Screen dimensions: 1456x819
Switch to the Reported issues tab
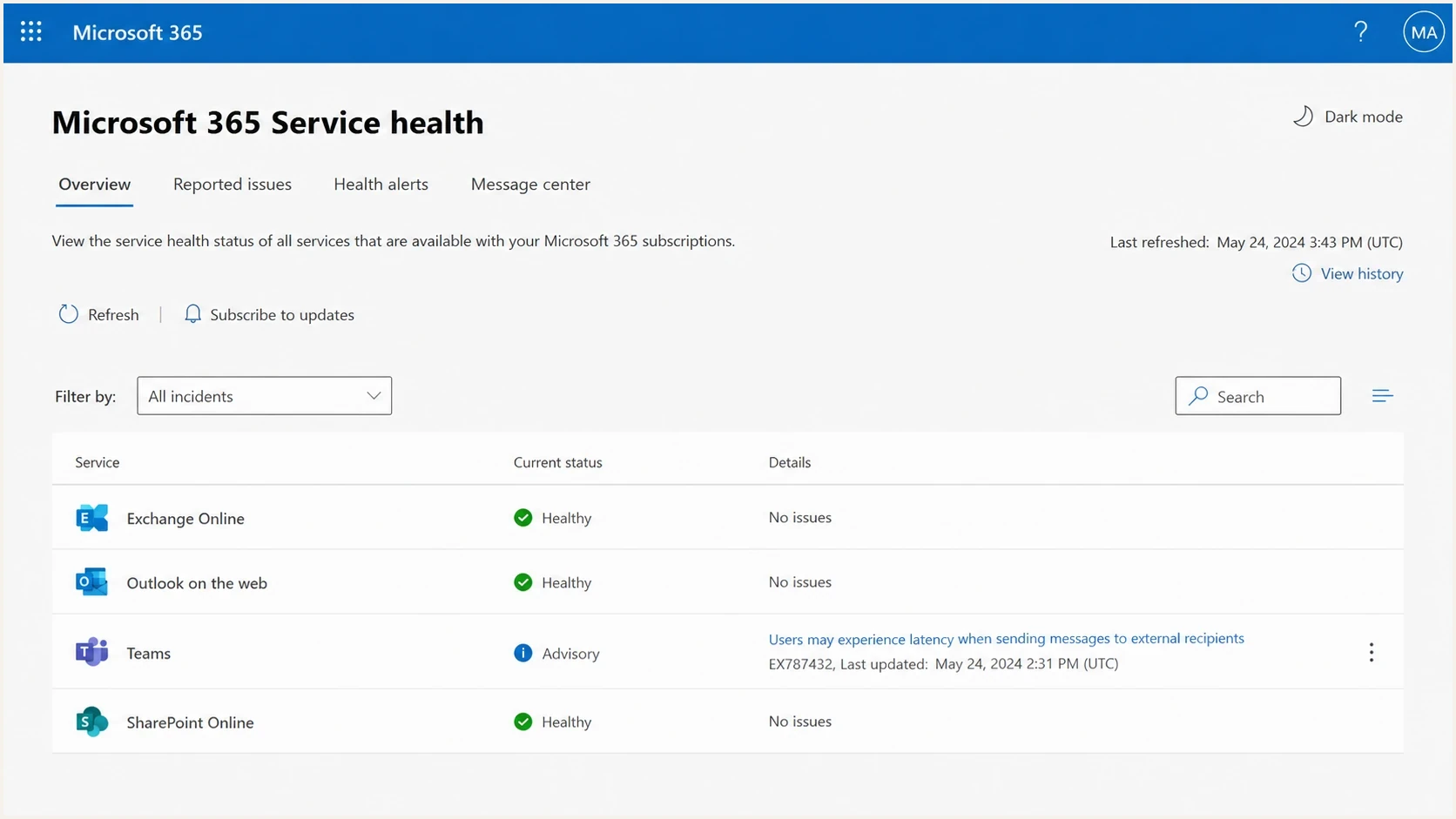point(233,185)
